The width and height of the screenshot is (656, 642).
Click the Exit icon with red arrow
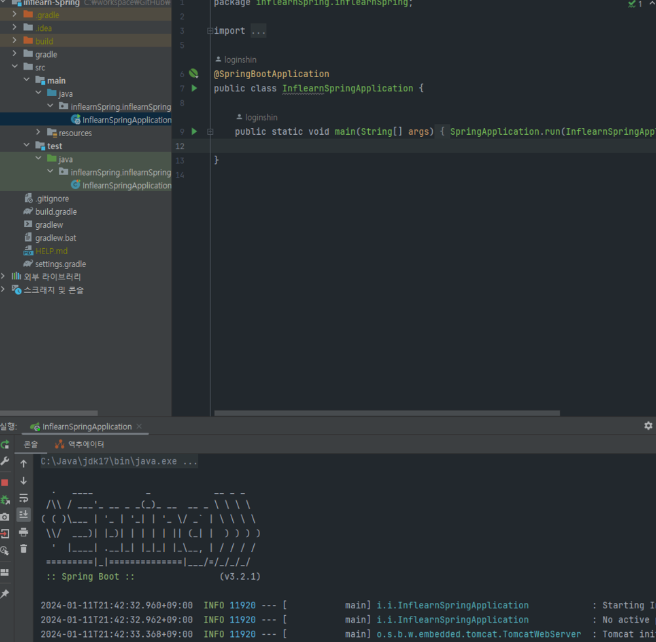(5, 534)
